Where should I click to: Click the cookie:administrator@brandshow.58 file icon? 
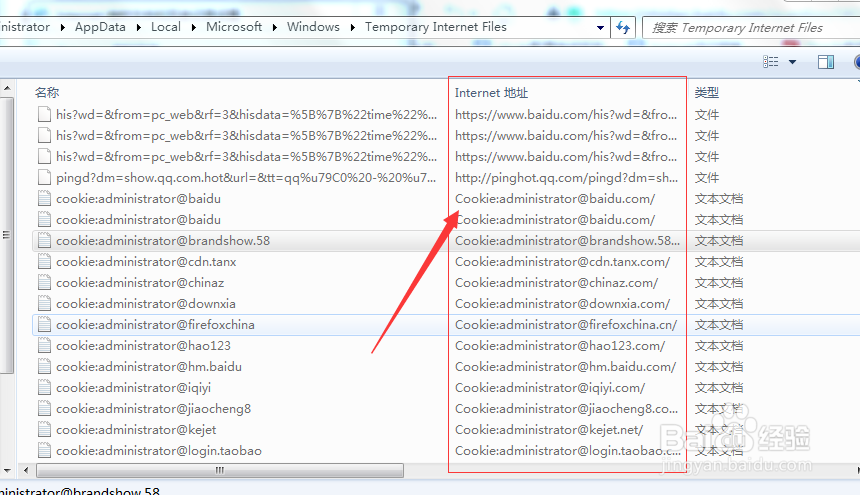pyautogui.click(x=44, y=241)
